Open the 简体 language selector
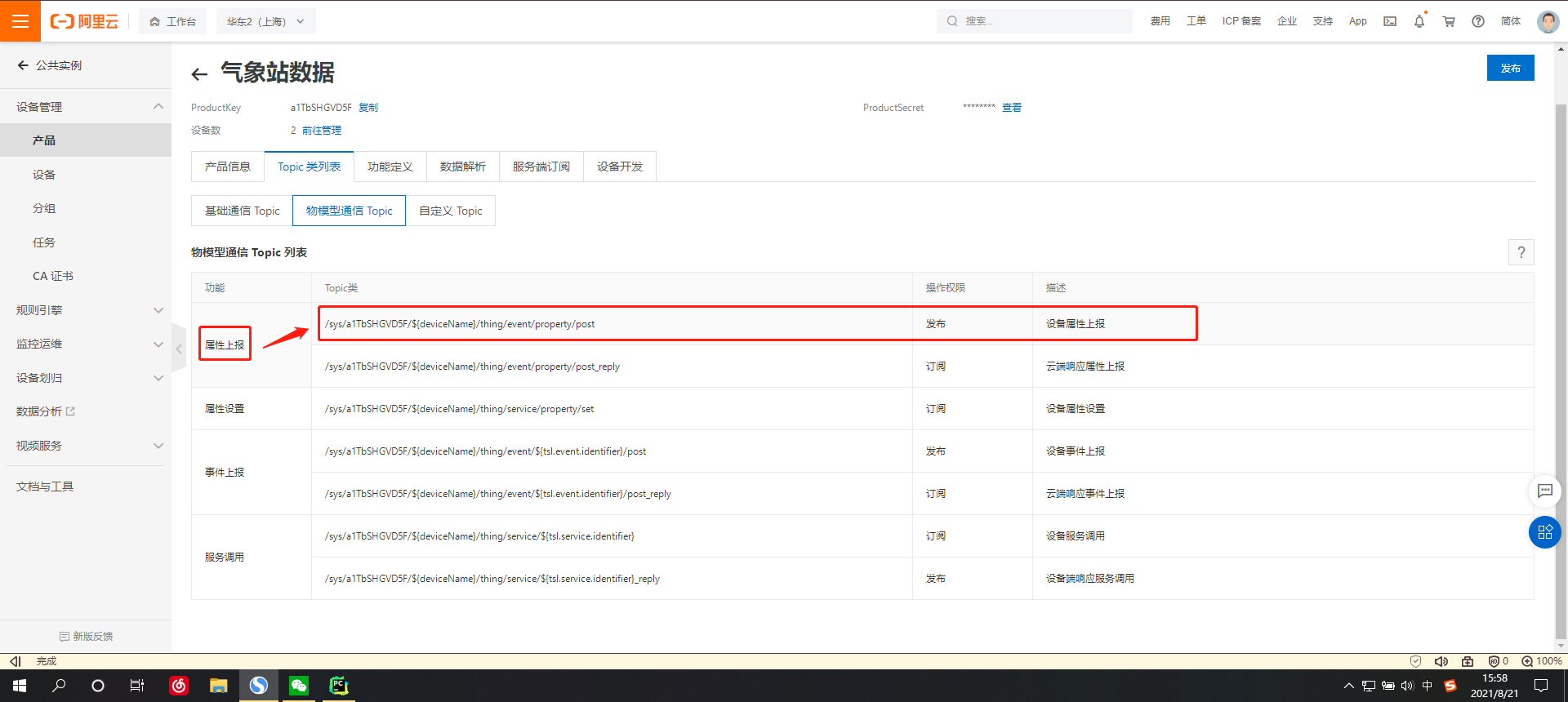This screenshot has height=702, width=1568. 1511,21
